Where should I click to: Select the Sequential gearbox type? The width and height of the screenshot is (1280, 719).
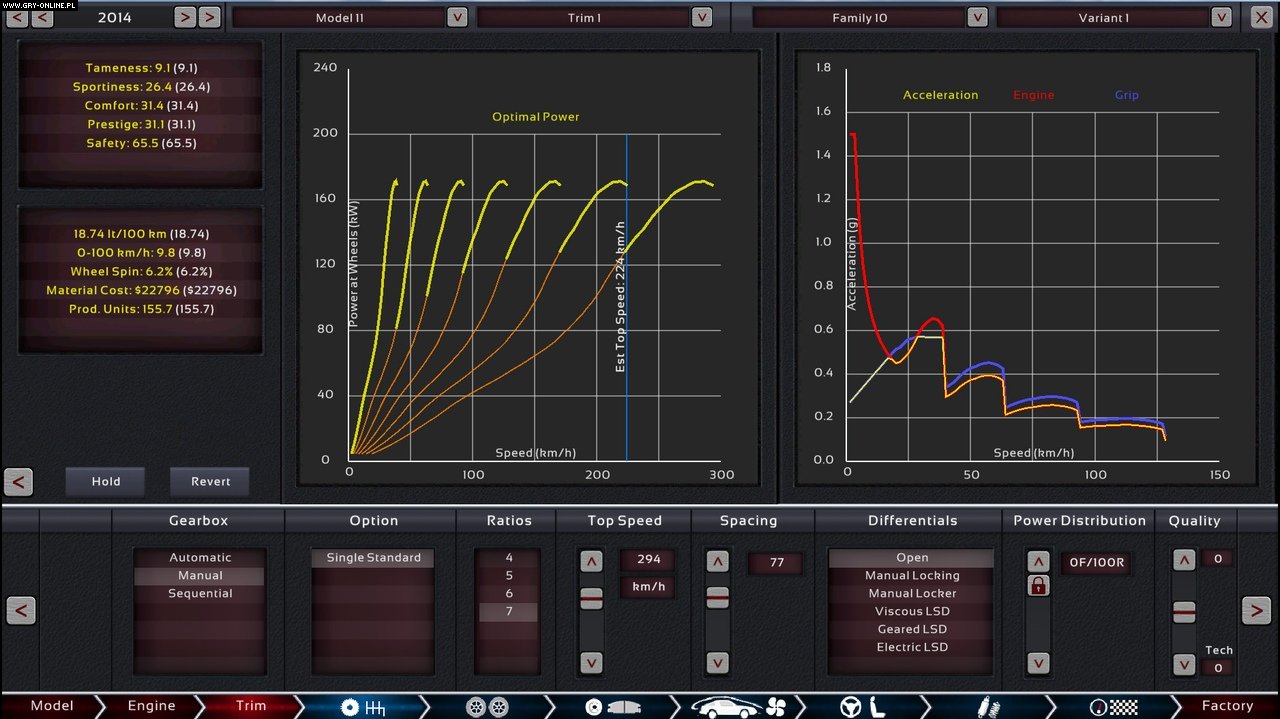(x=199, y=593)
